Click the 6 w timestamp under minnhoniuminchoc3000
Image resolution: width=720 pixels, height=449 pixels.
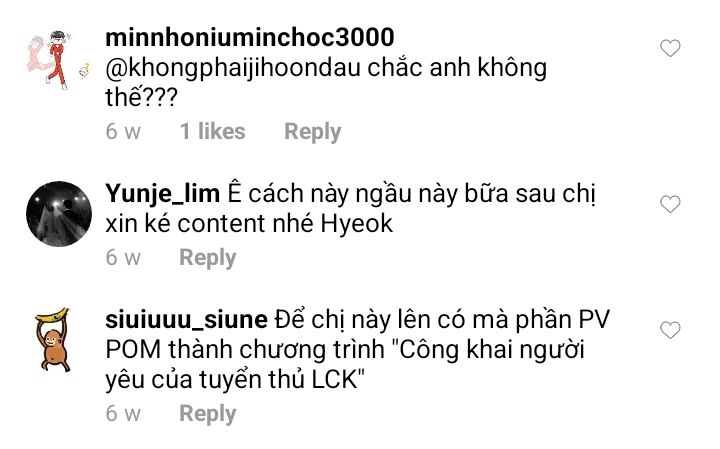[x=123, y=132]
